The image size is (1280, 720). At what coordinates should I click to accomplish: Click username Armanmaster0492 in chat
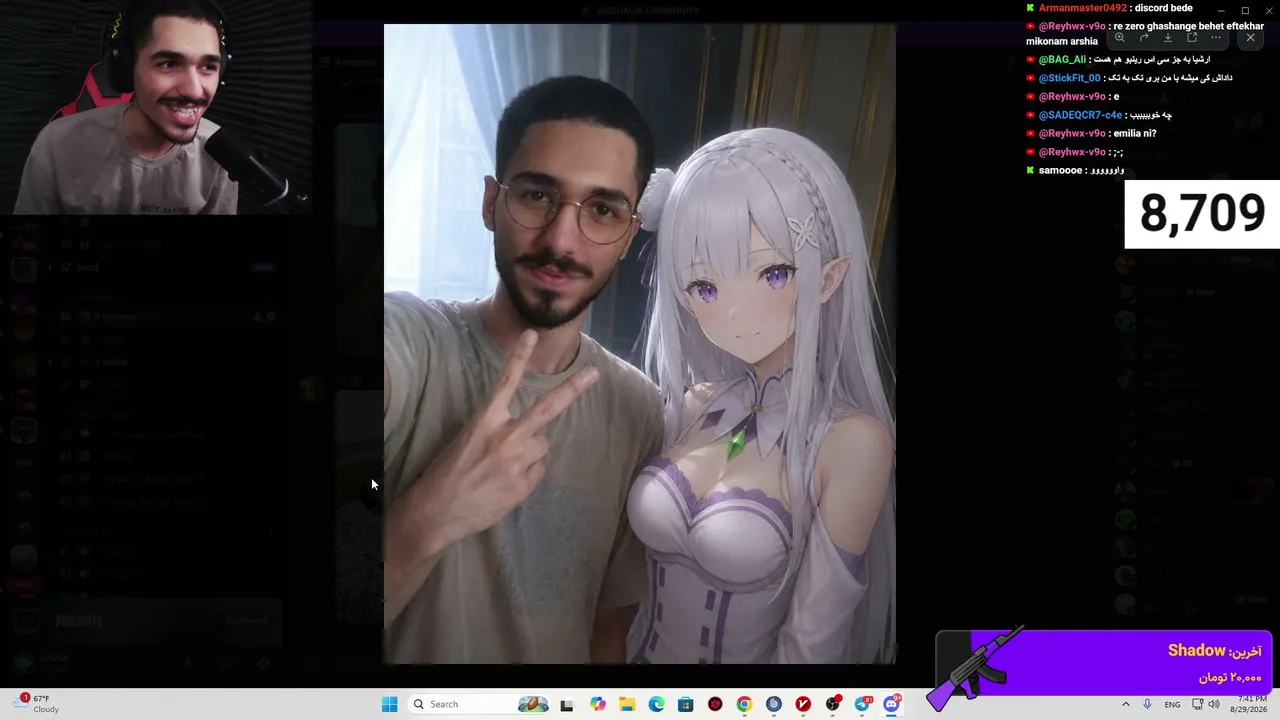pos(1083,8)
